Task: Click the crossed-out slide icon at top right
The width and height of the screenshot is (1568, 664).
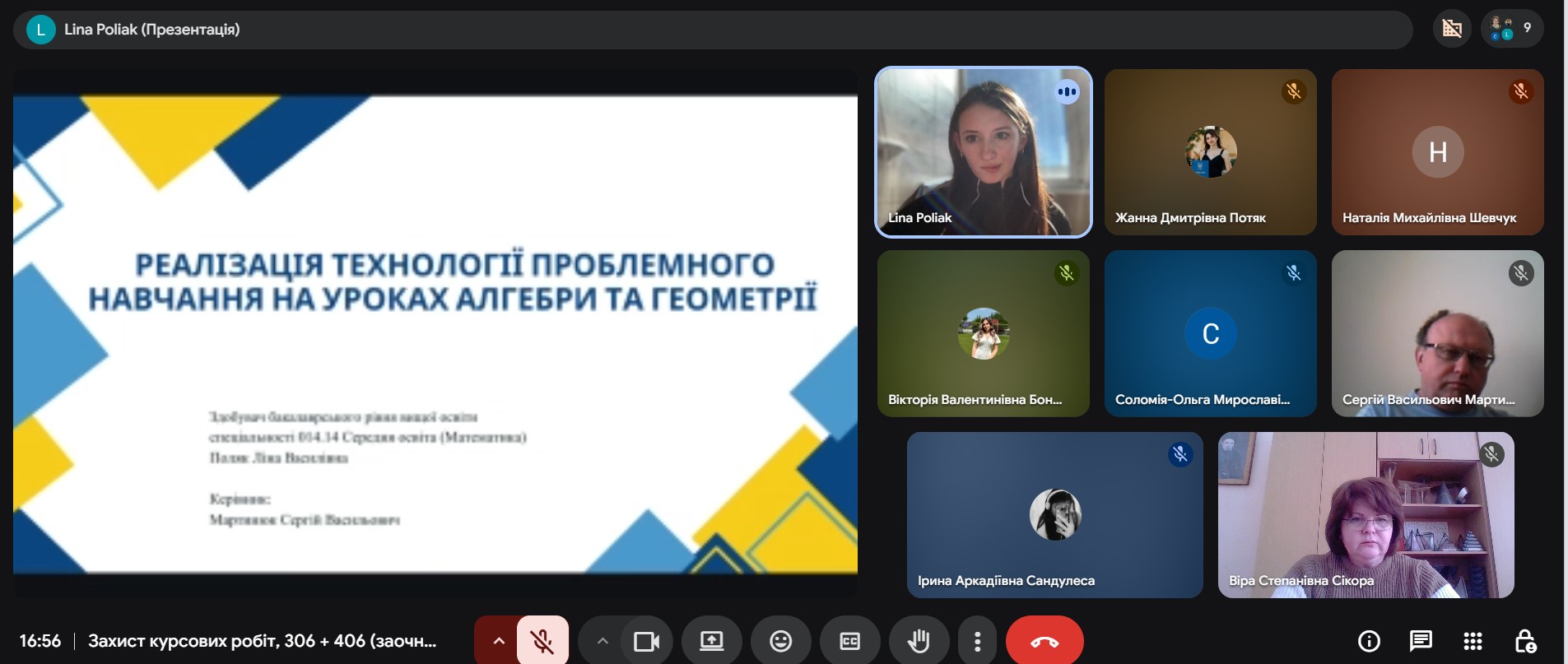Action: point(1452,29)
